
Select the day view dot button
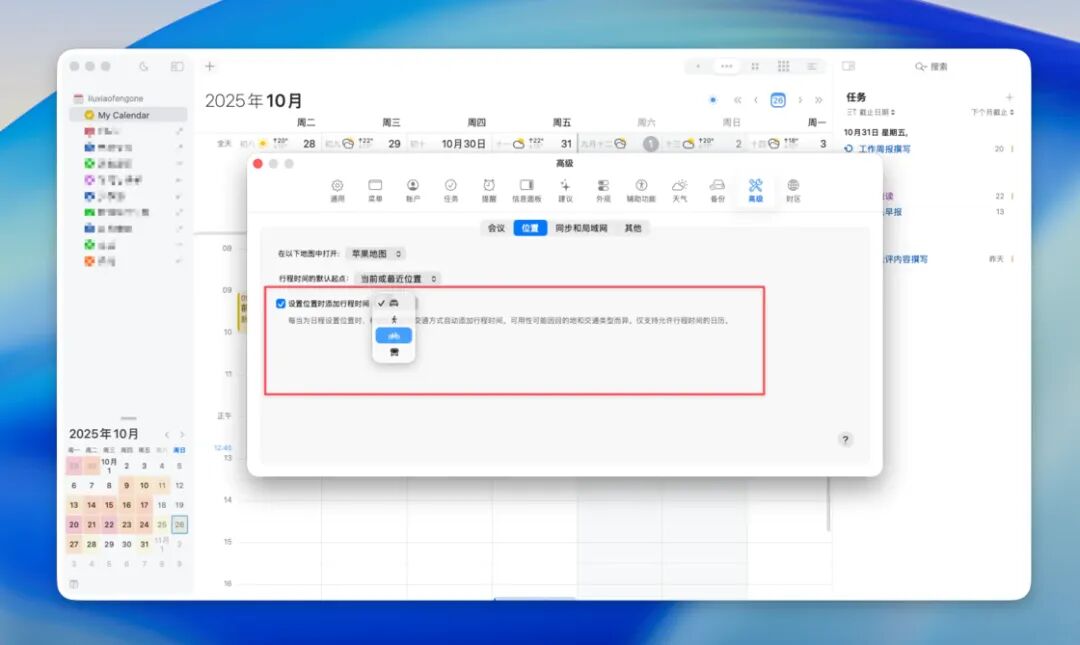[698, 66]
